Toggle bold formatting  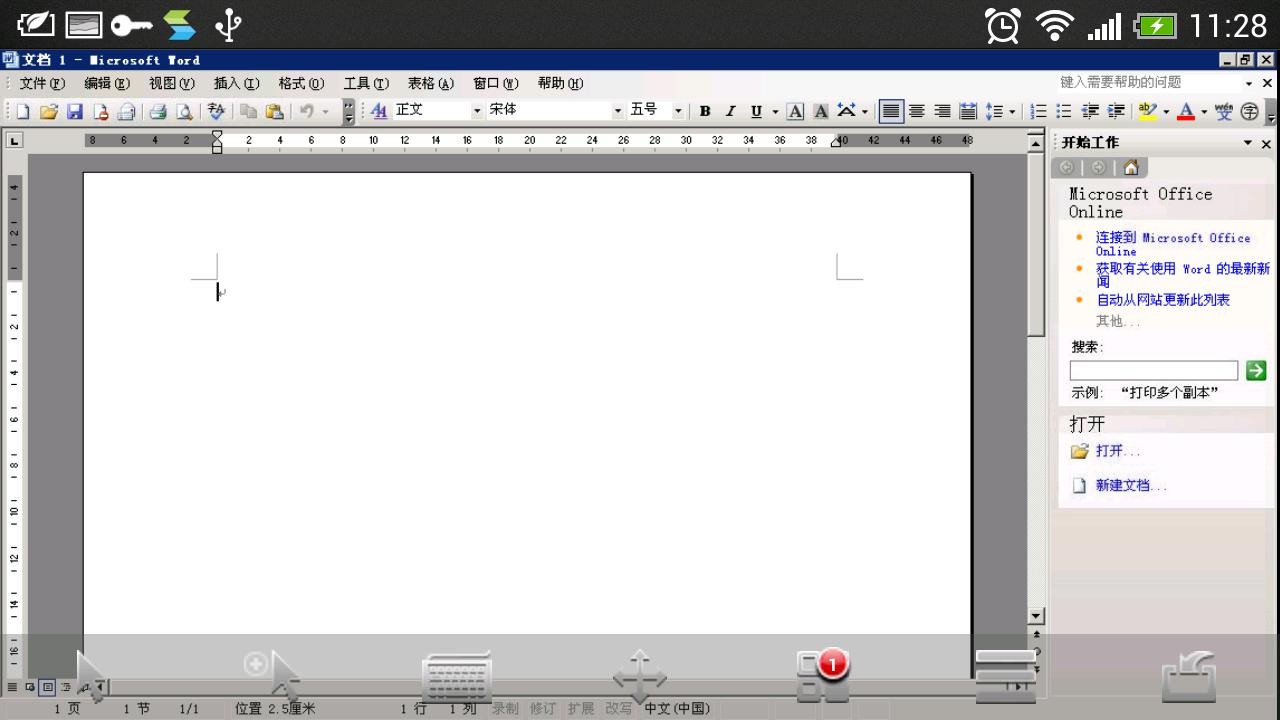(x=705, y=111)
